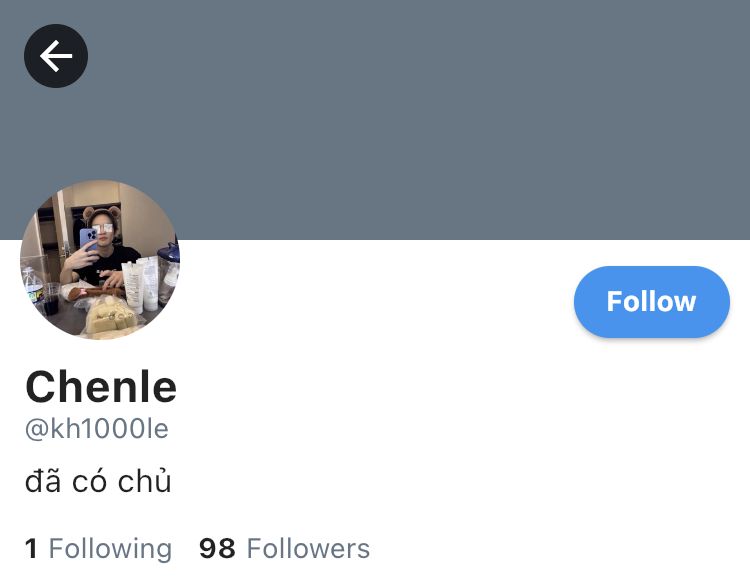Tap the word Followers

pos(308,548)
